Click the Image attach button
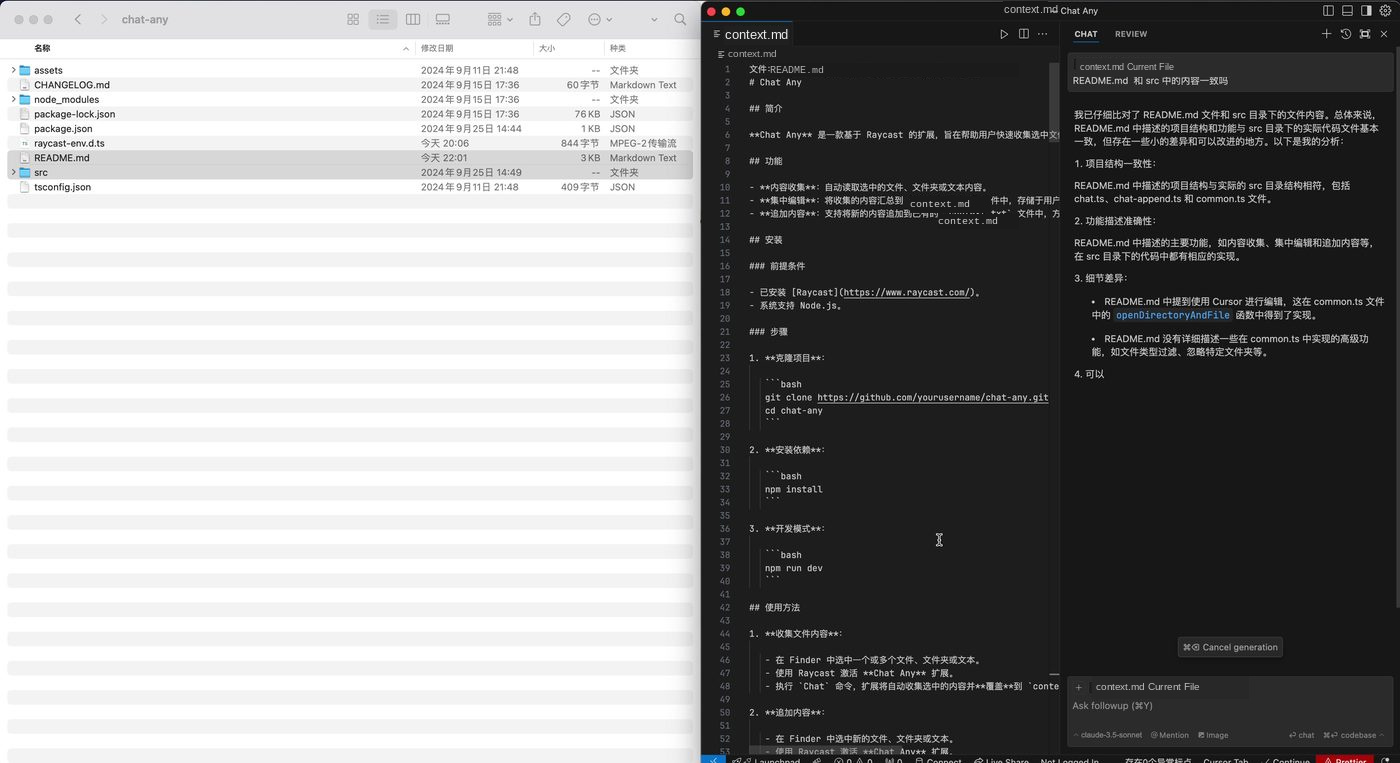The image size is (1400, 763). [1213, 735]
